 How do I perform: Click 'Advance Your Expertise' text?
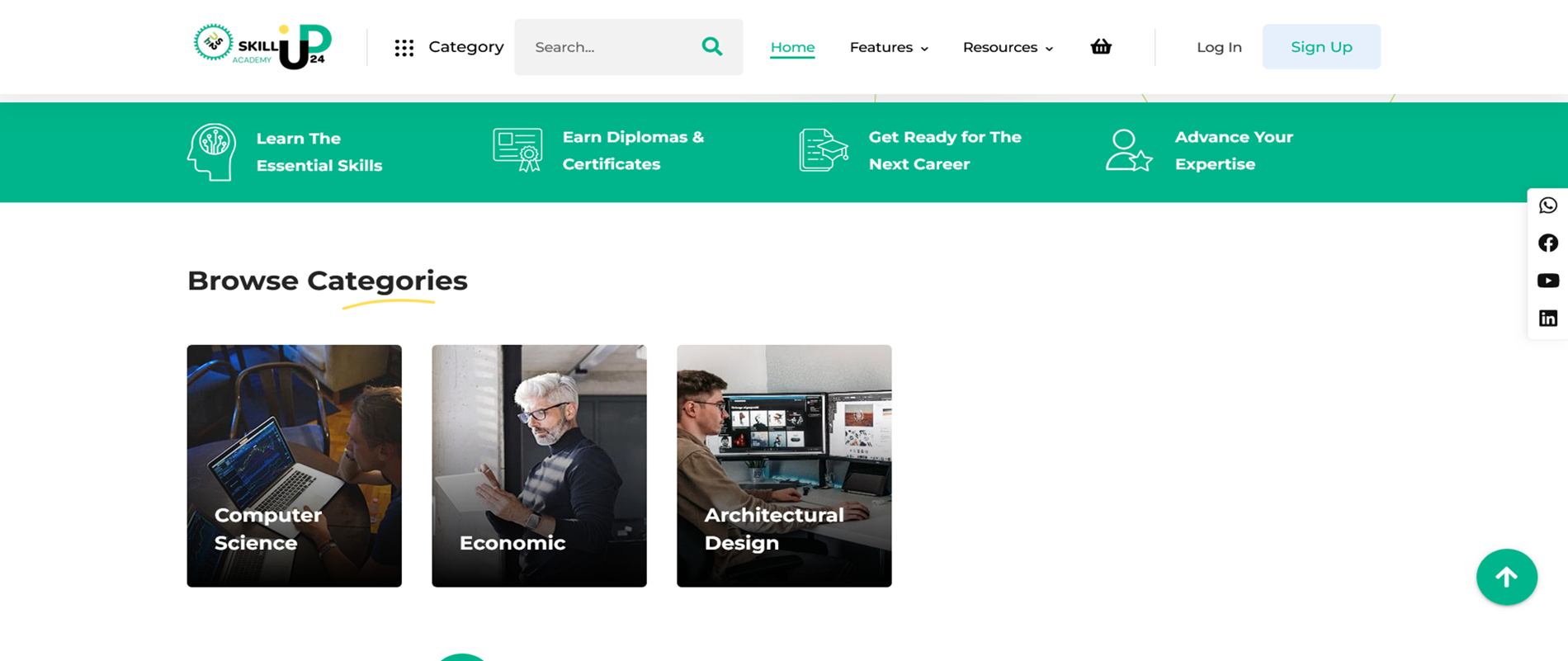click(1234, 150)
